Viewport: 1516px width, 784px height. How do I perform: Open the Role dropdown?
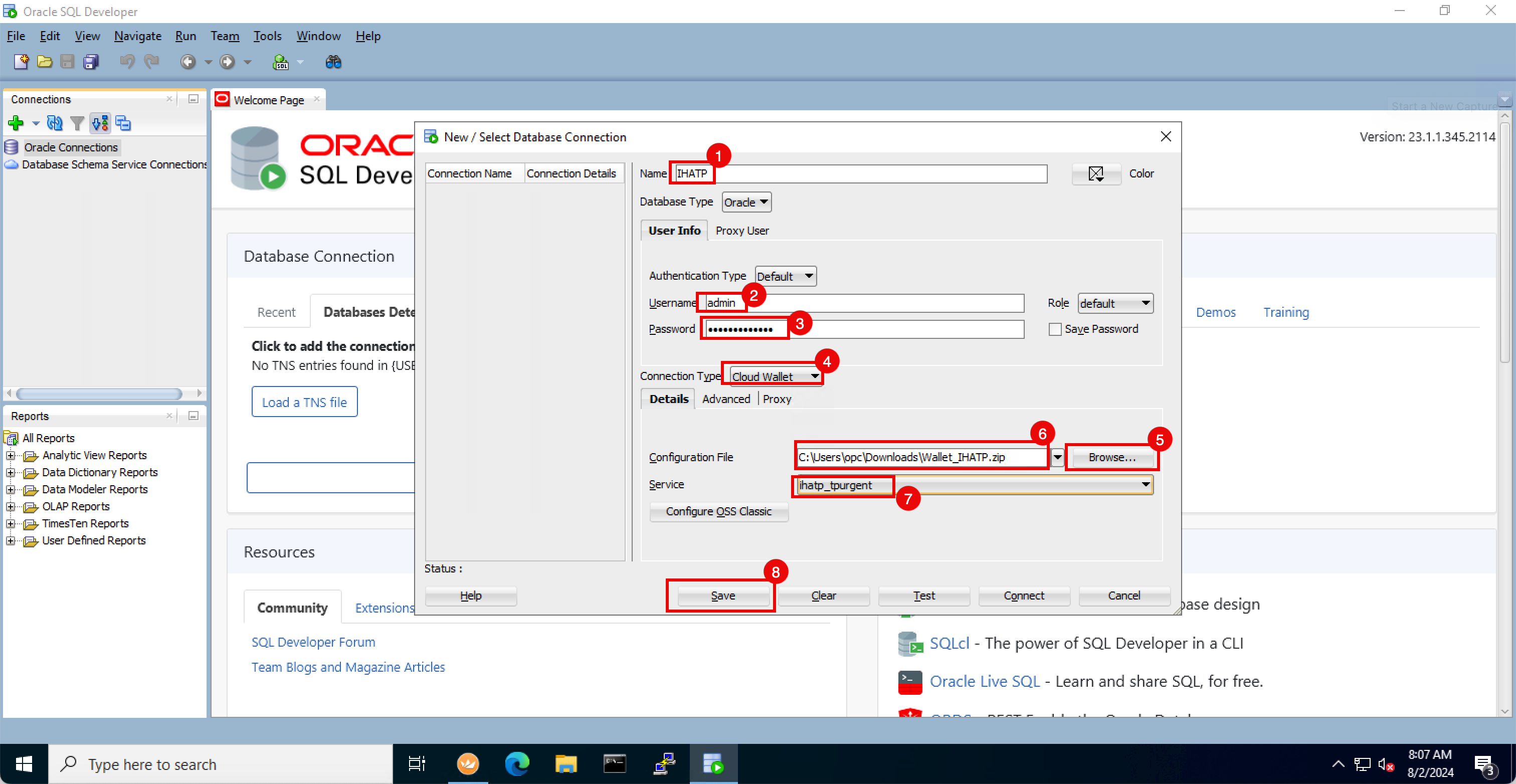click(x=1114, y=303)
